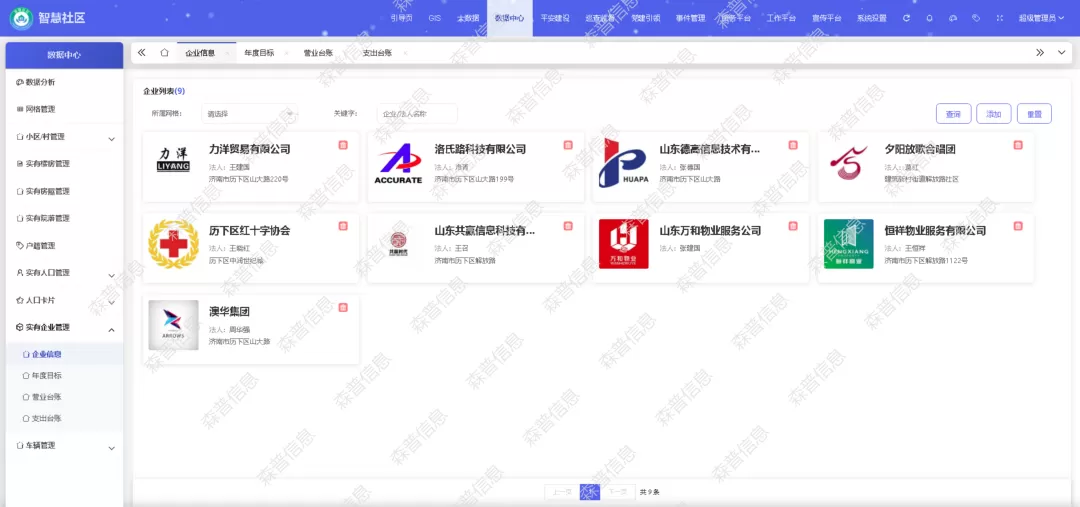Expand the 实有人口管理 sidebar menu
Viewport: 1080px width, 507px height.
pyautogui.click(x=63, y=273)
